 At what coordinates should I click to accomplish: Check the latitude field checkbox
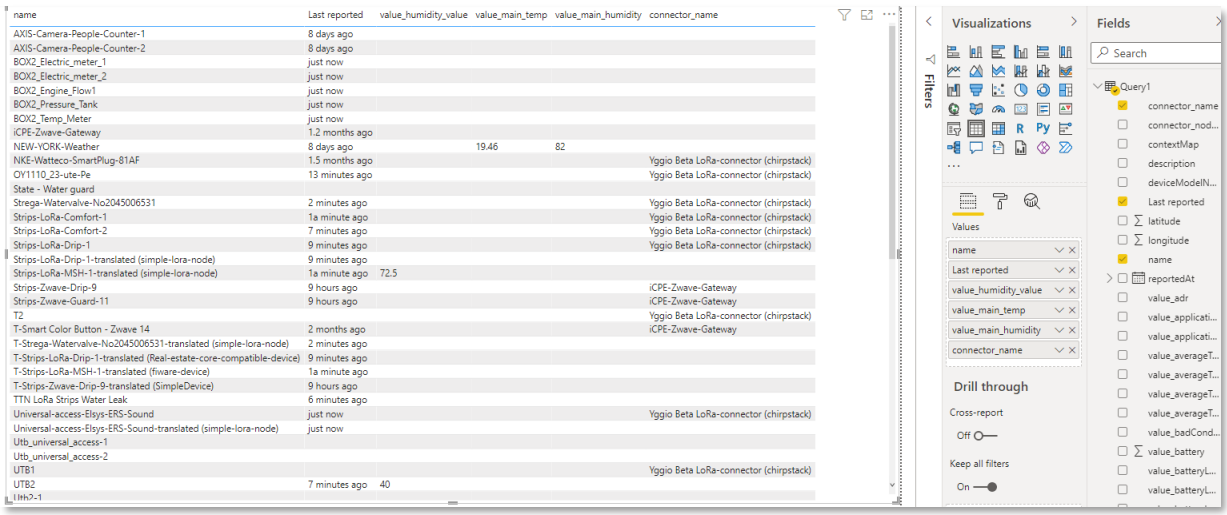tap(1122, 220)
